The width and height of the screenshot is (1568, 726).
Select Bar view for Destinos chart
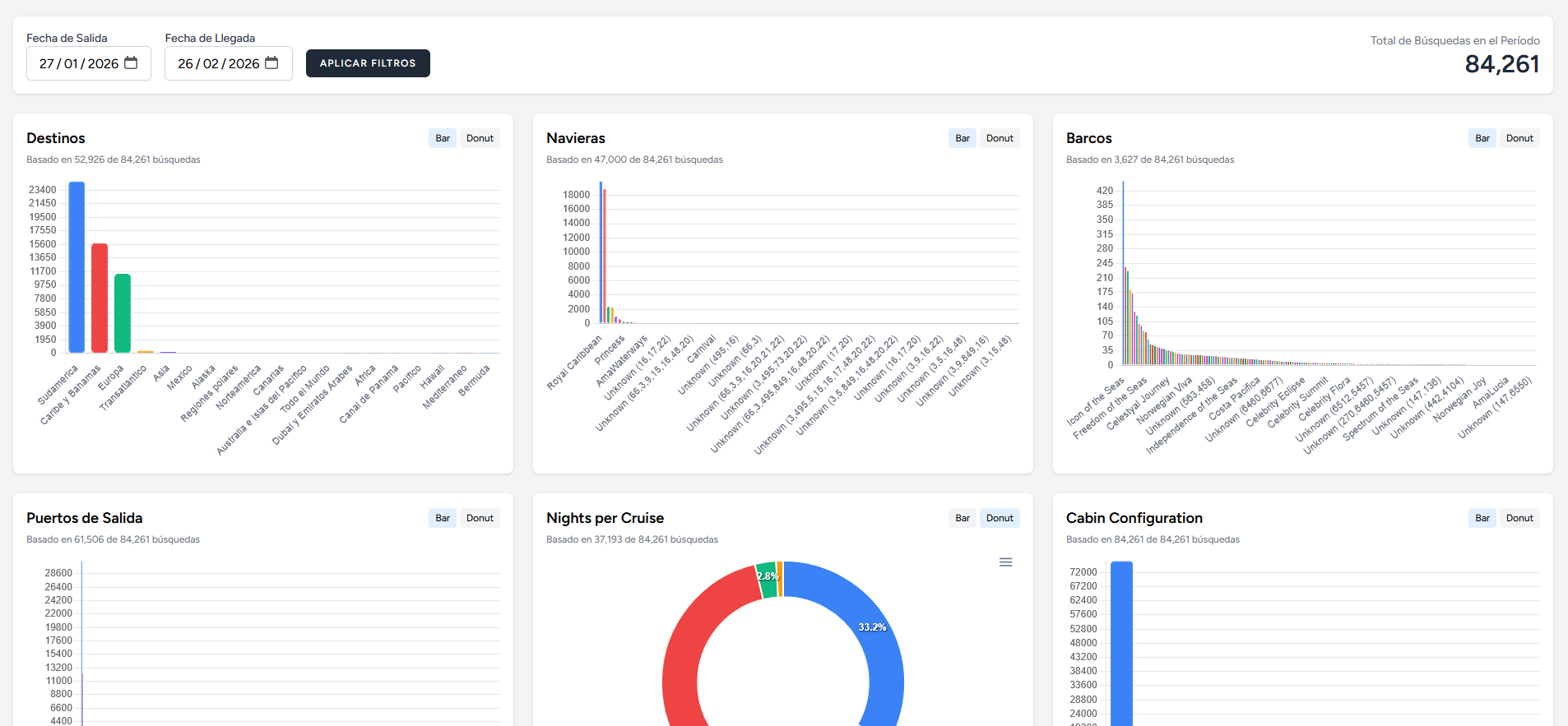tap(443, 138)
